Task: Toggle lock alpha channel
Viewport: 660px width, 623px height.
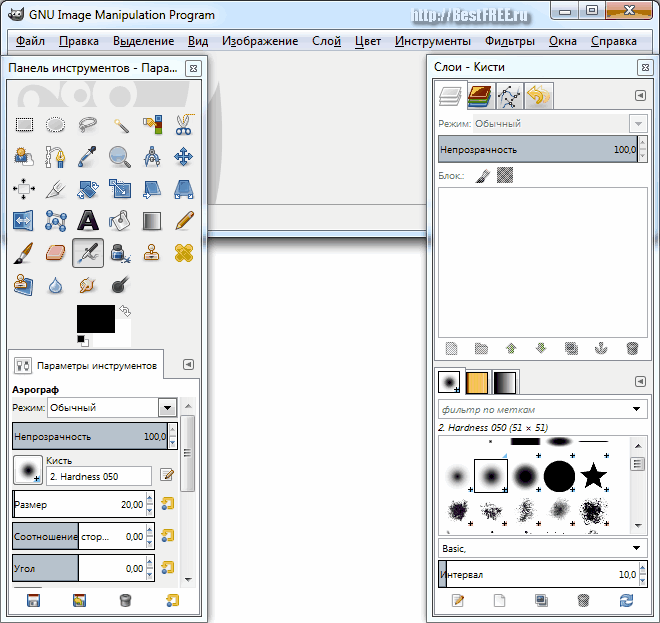Action: [506, 176]
